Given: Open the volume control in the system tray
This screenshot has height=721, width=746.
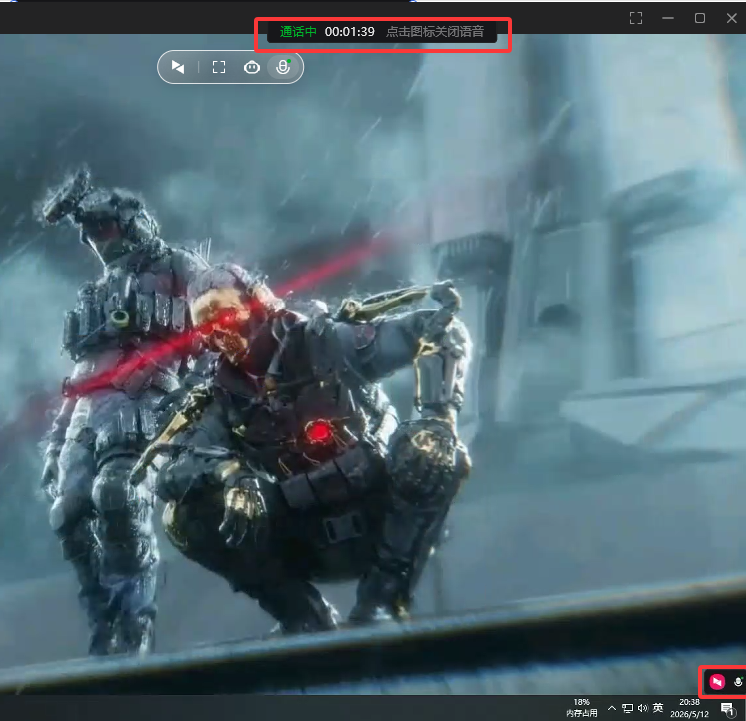Looking at the screenshot, I should pos(643,708).
